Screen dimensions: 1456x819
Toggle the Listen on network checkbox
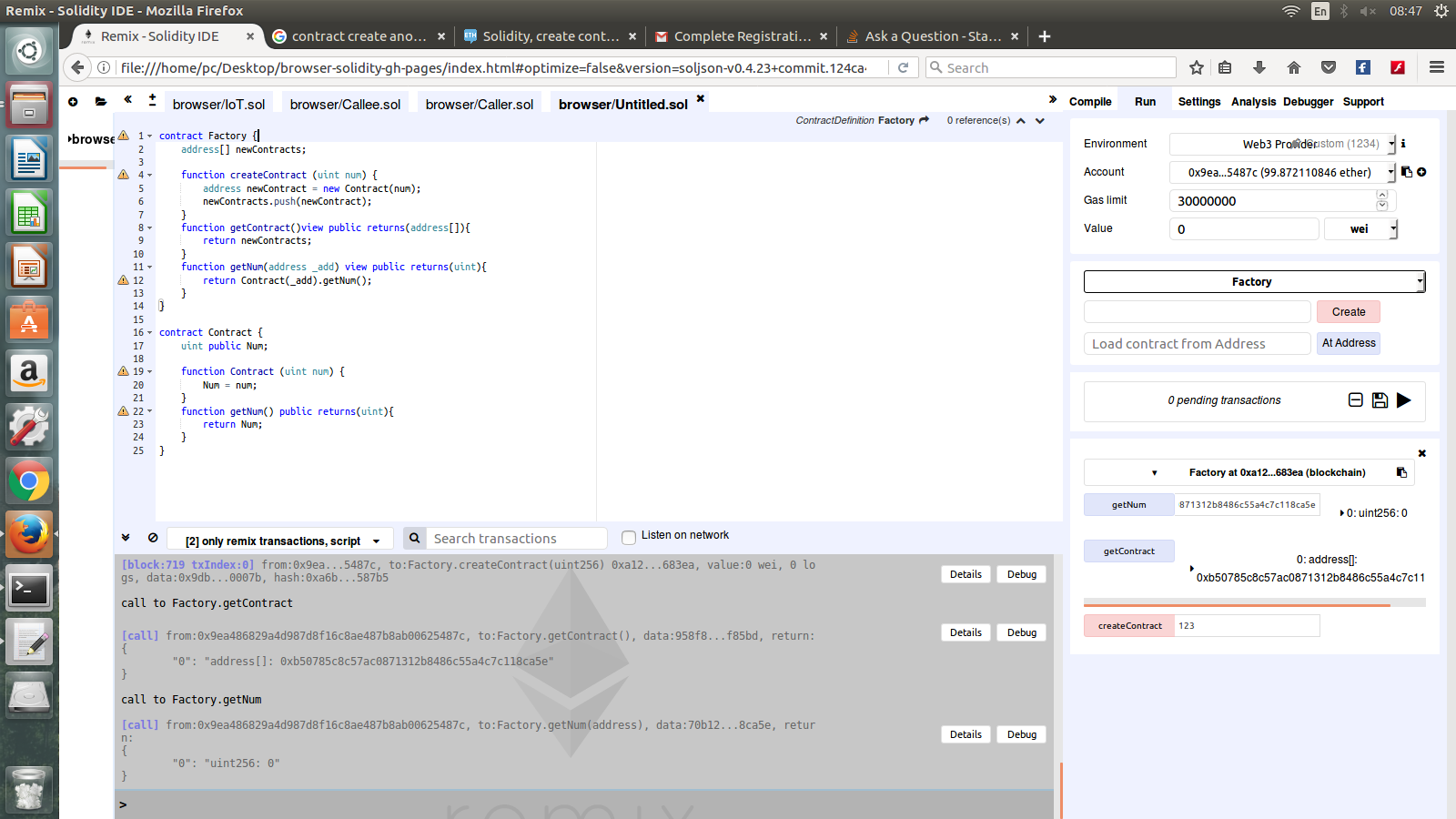point(628,537)
